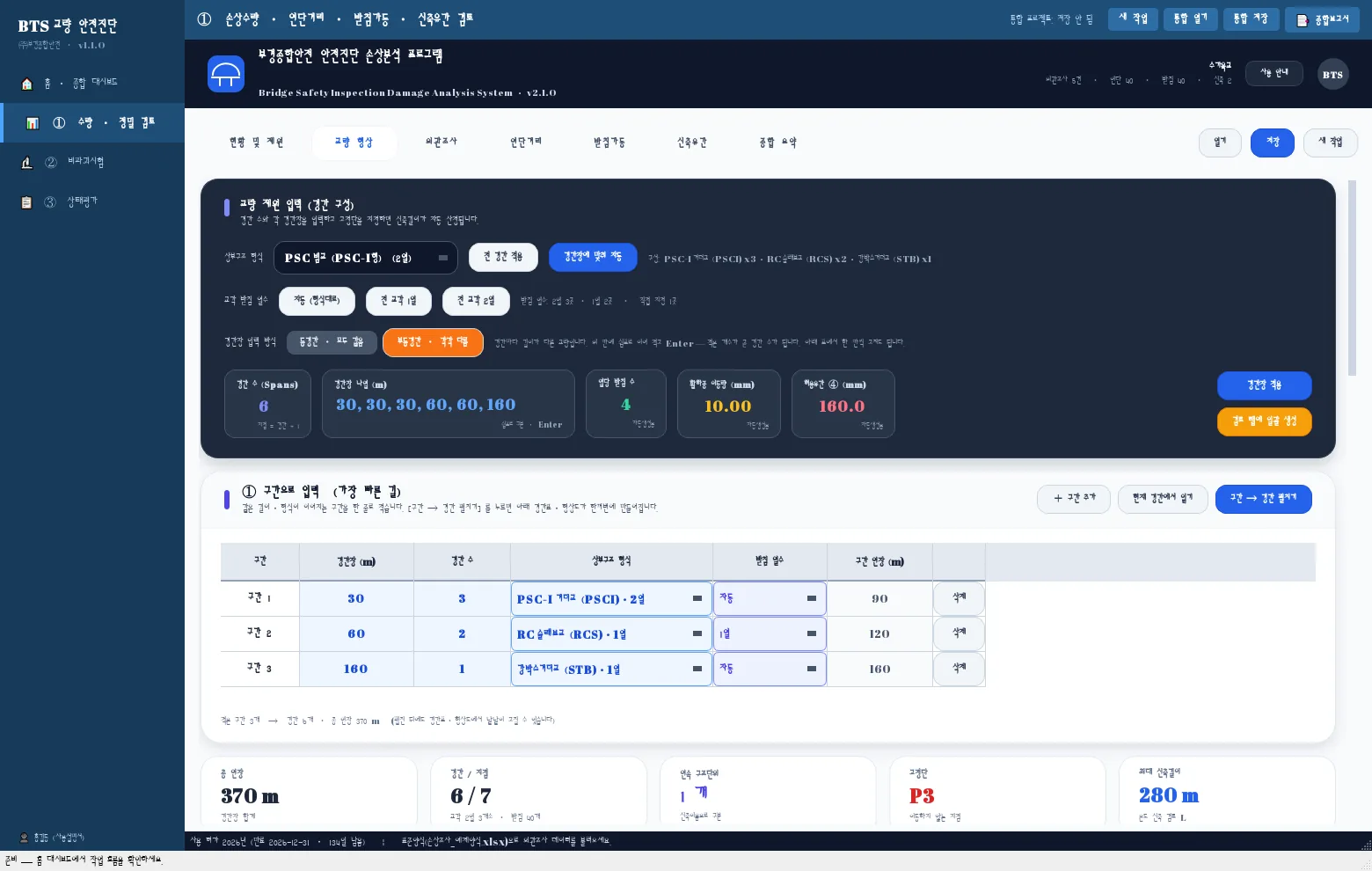
Task: Click 새 작업 button beside 저장
Action: (x=1330, y=143)
